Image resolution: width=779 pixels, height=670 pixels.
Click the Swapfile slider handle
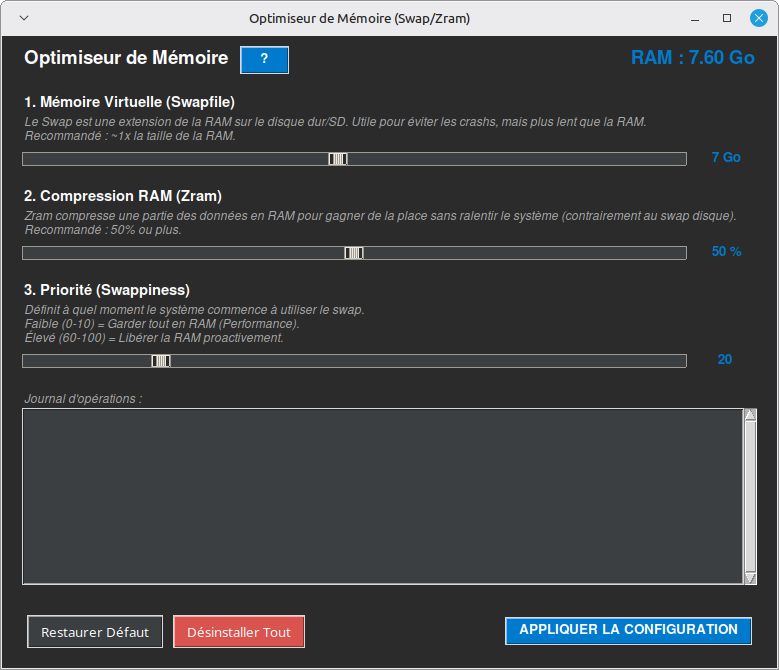[338, 159]
